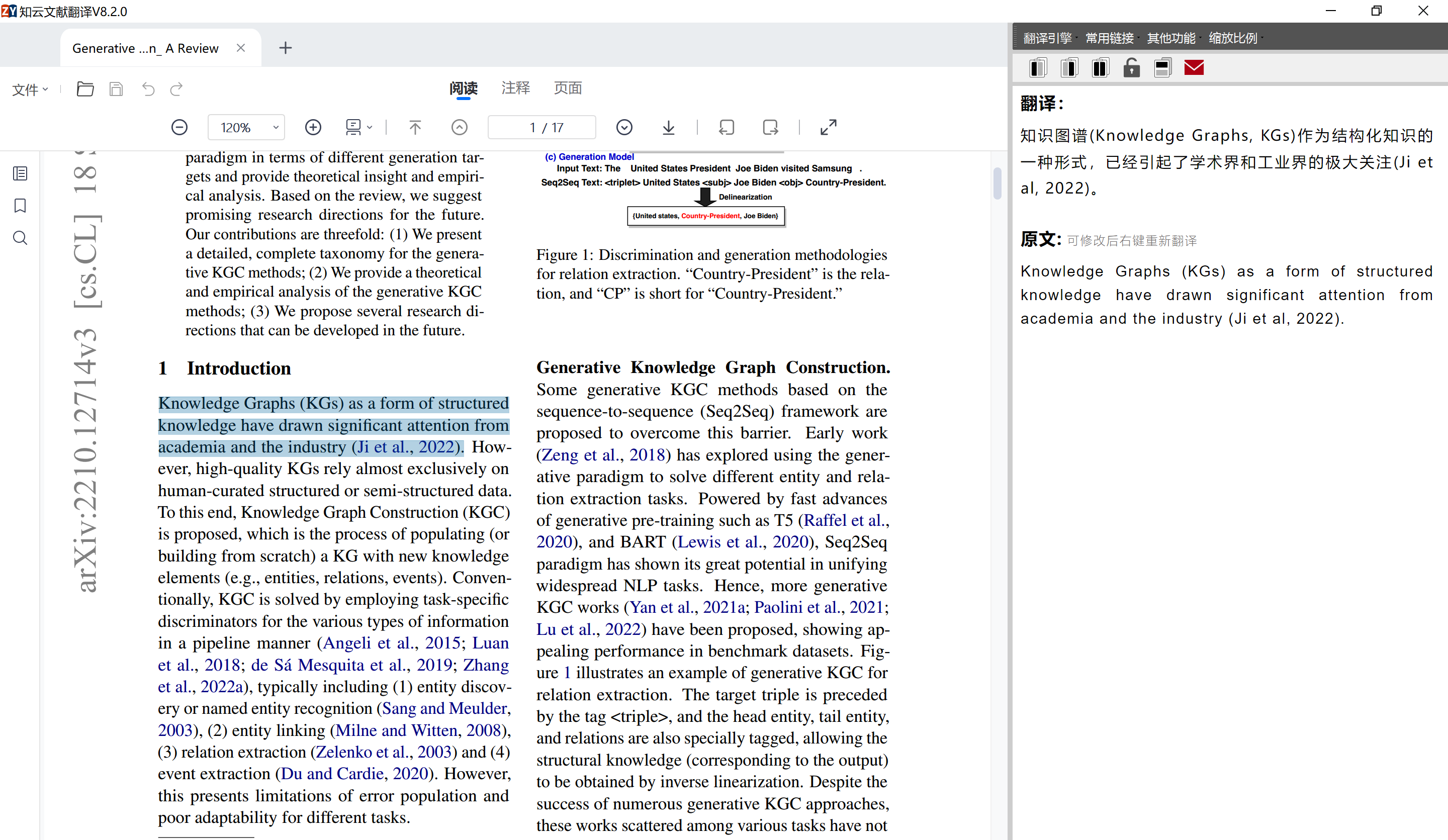Open the outline sidebar panel
This screenshot has width=1448, height=840.
20,173
